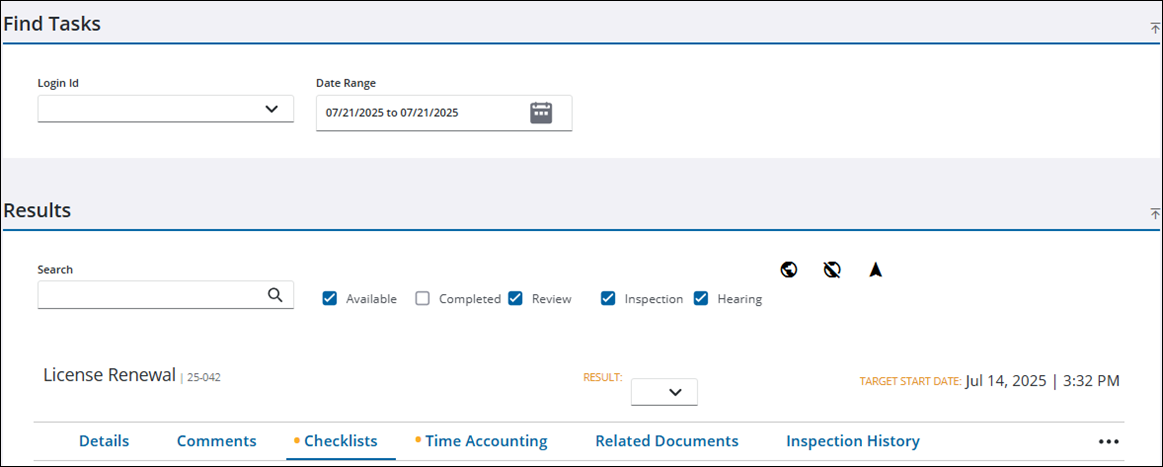The width and height of the screenshot is (1163, 467).
Task: Open the three-dot more options menu
Action: pyautogui.click(x=1108, y=441)
